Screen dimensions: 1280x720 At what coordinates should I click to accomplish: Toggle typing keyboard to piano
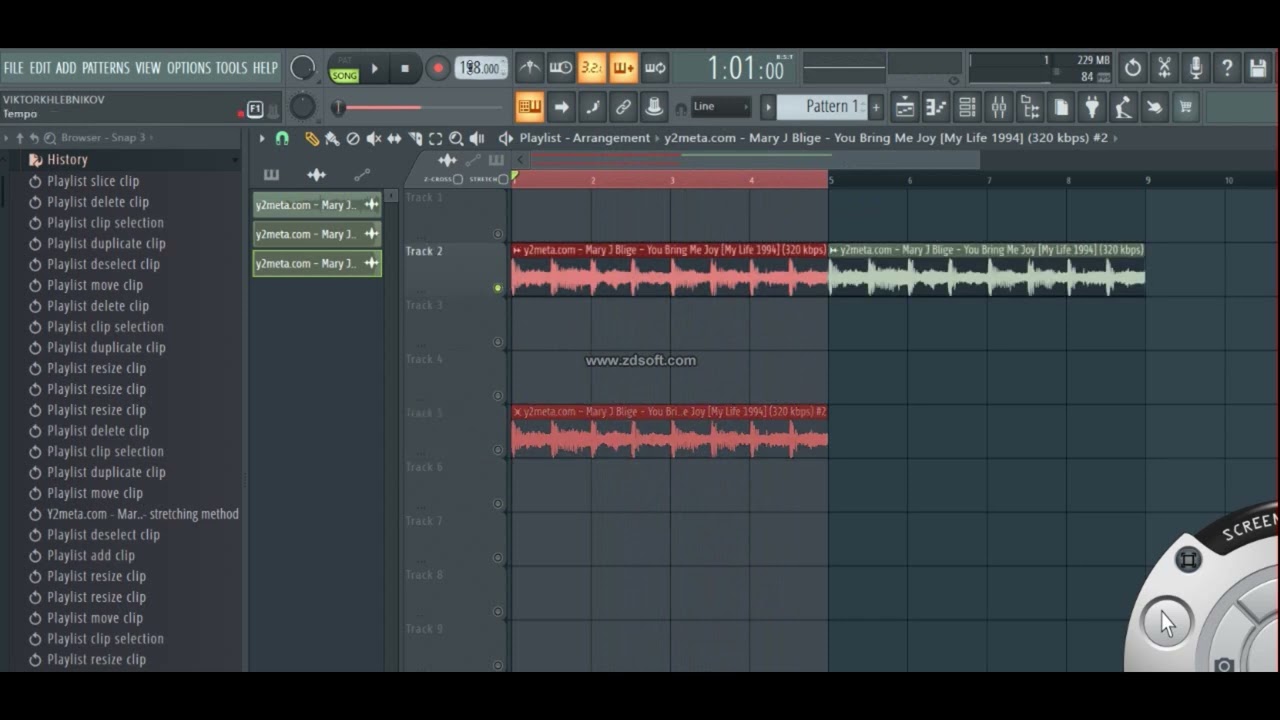pos(530,106)
